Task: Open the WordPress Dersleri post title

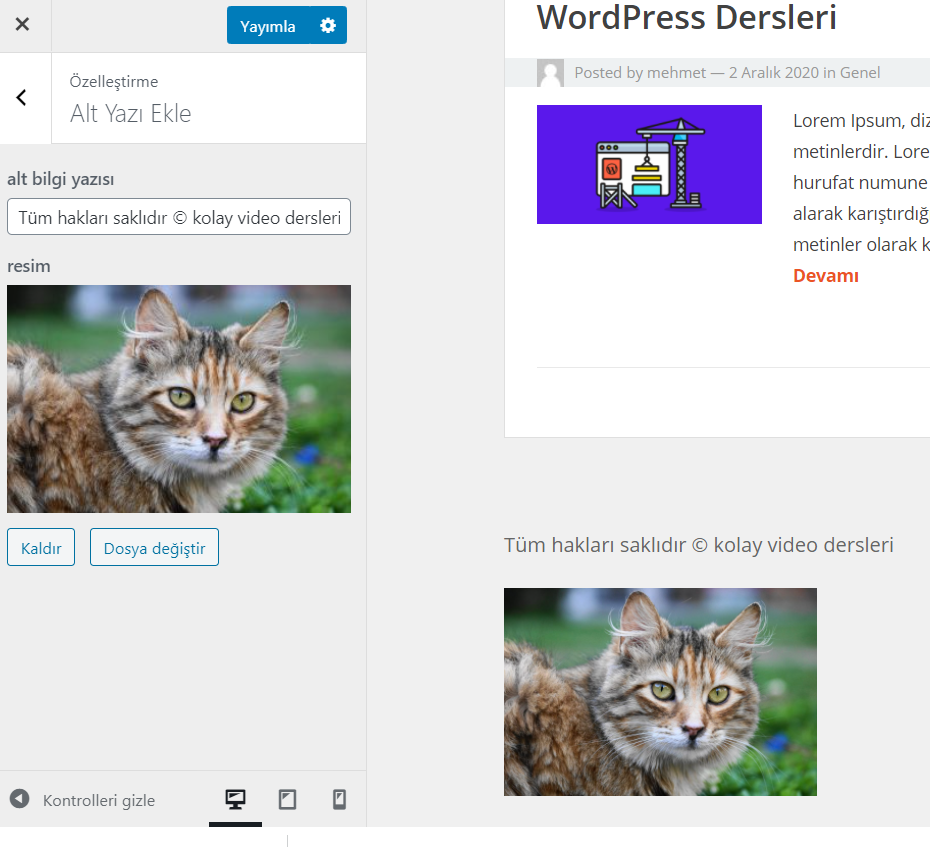Action: point(686,17)
